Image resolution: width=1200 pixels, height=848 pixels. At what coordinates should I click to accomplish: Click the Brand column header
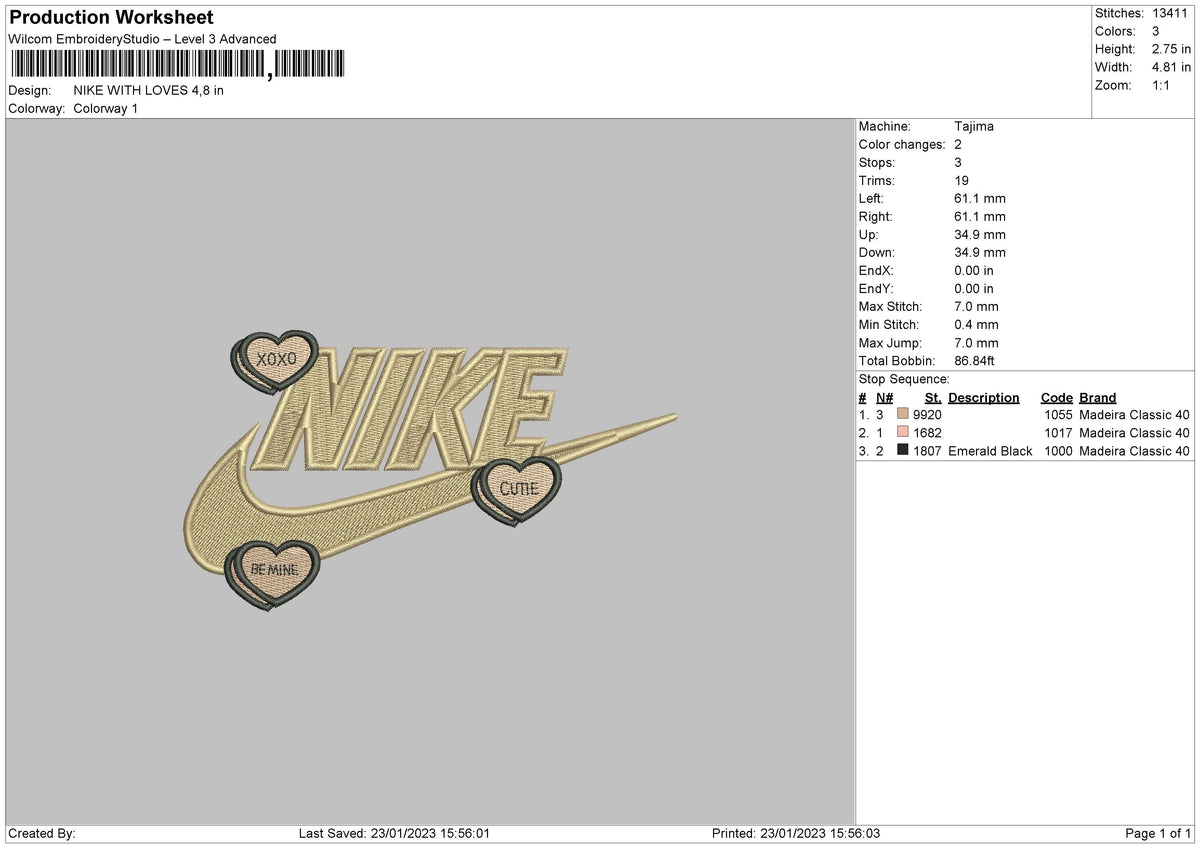(x=1097, y=397)
